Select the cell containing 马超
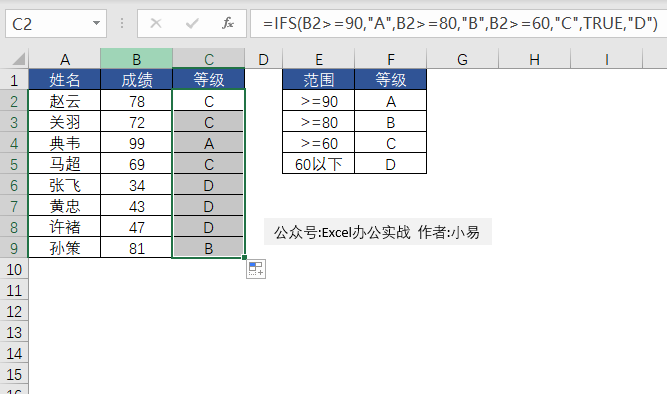The width and height of the screenshot is (667, 394). pos(65,164)
